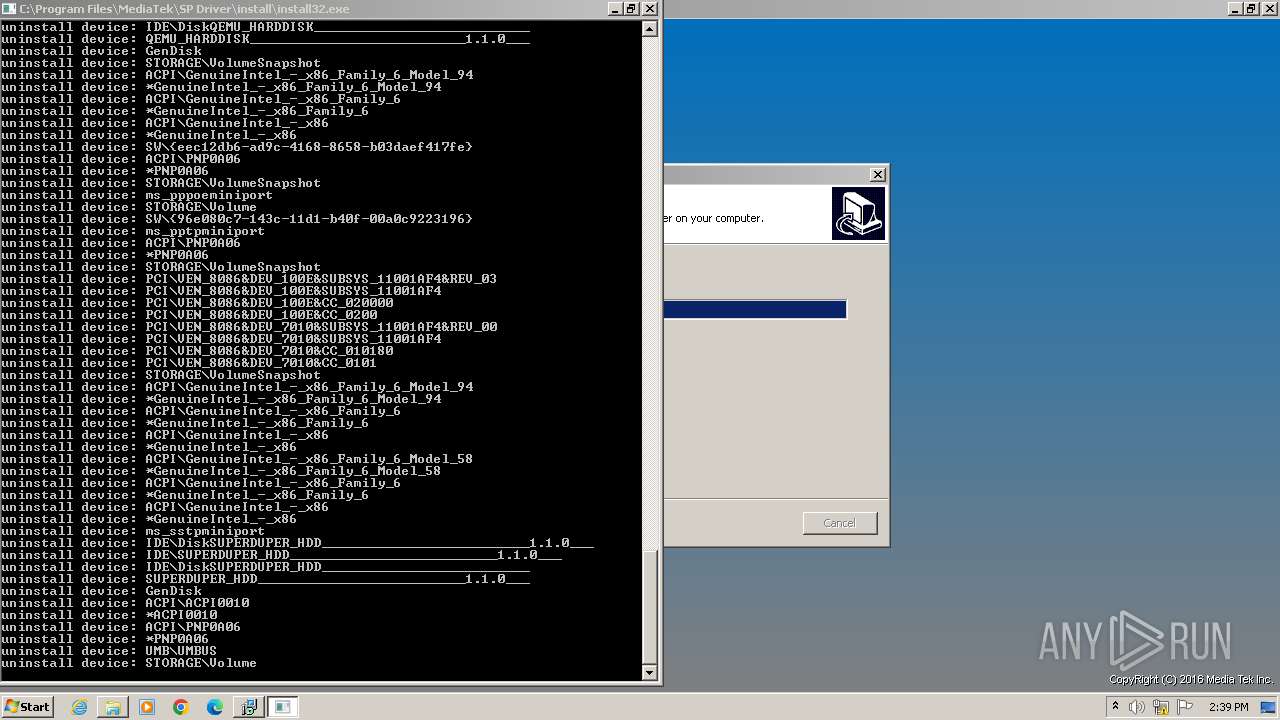
Task: Click console scrollbar up arrow
Action: point(650,29)
